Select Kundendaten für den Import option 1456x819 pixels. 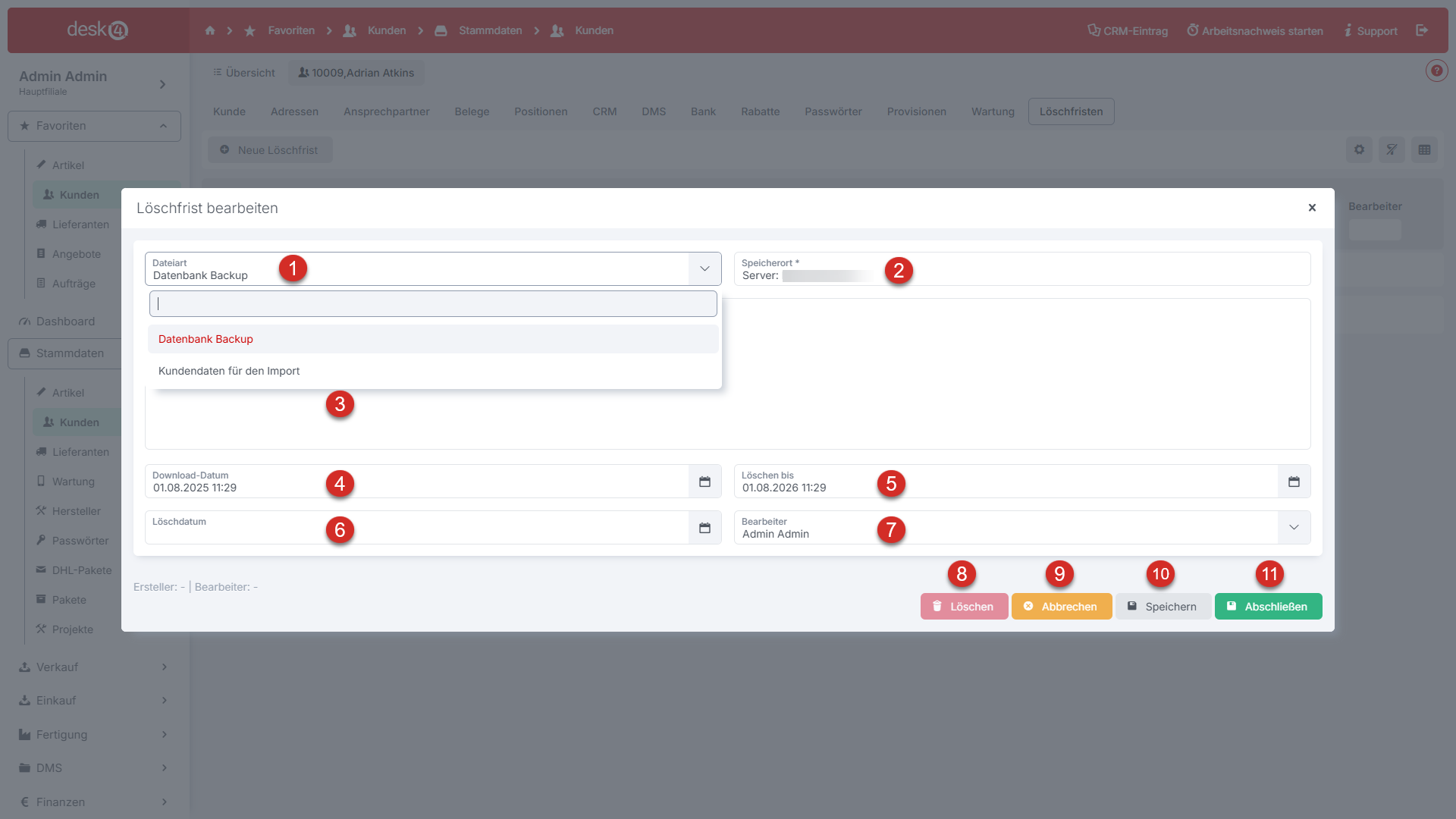click(229, 371)
